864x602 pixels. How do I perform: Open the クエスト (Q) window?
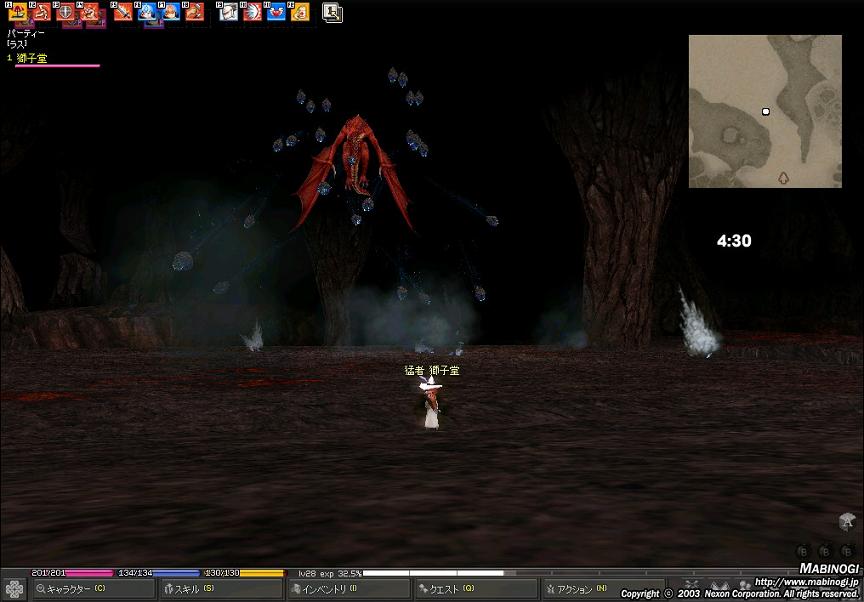click(x=476, y=589)
